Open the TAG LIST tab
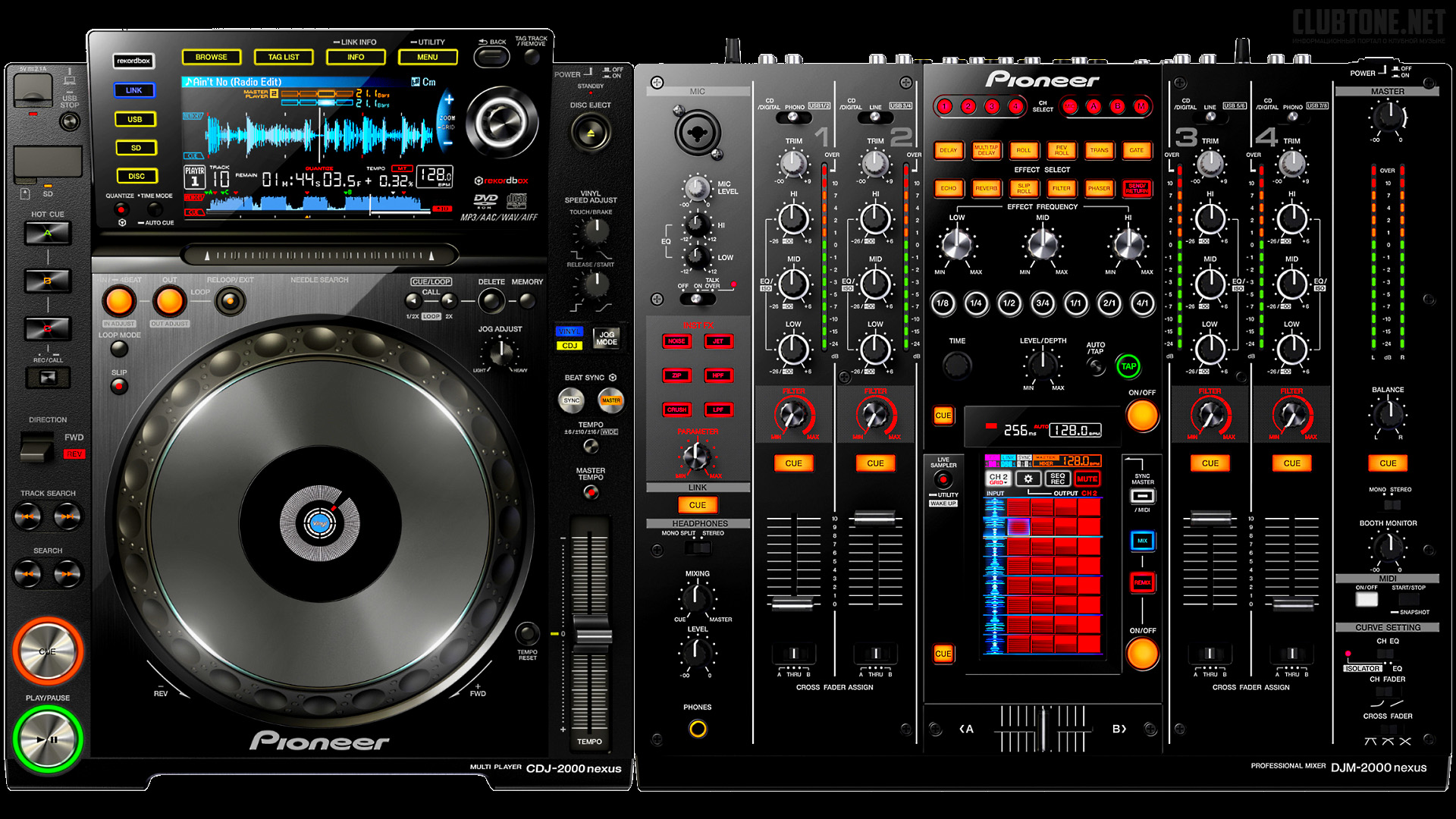This screenshot has height=819, width=1456. (x=284, y=57)
